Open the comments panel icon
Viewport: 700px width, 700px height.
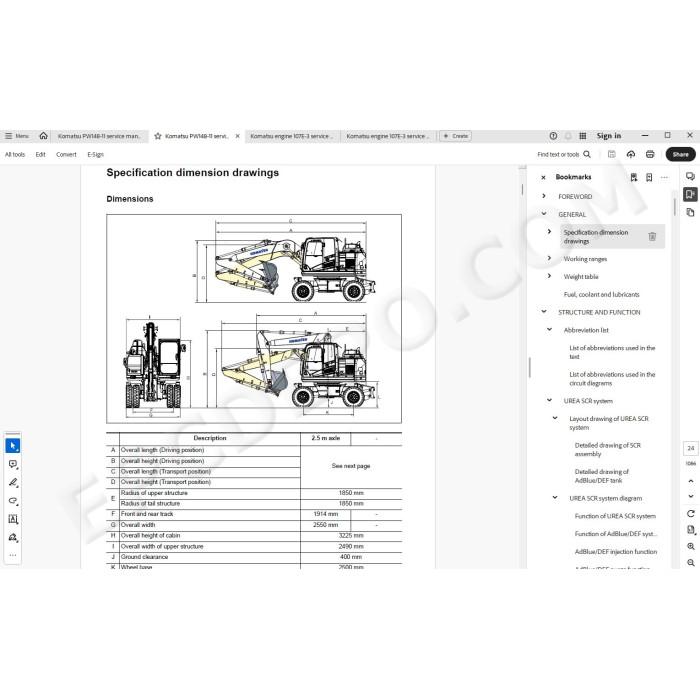(690, 176)
